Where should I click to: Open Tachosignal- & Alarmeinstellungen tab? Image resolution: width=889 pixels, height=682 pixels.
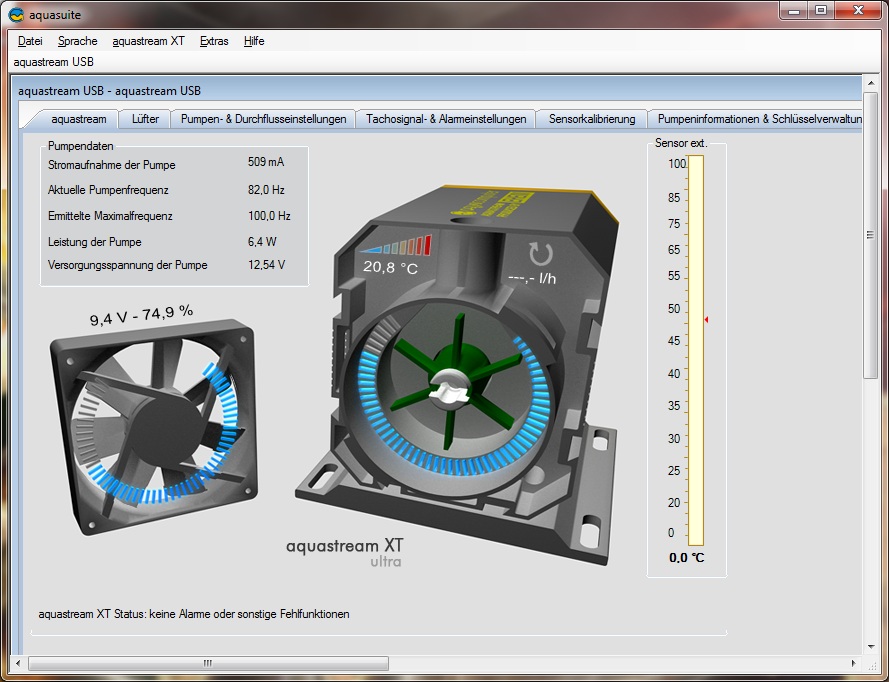(446, 119)
